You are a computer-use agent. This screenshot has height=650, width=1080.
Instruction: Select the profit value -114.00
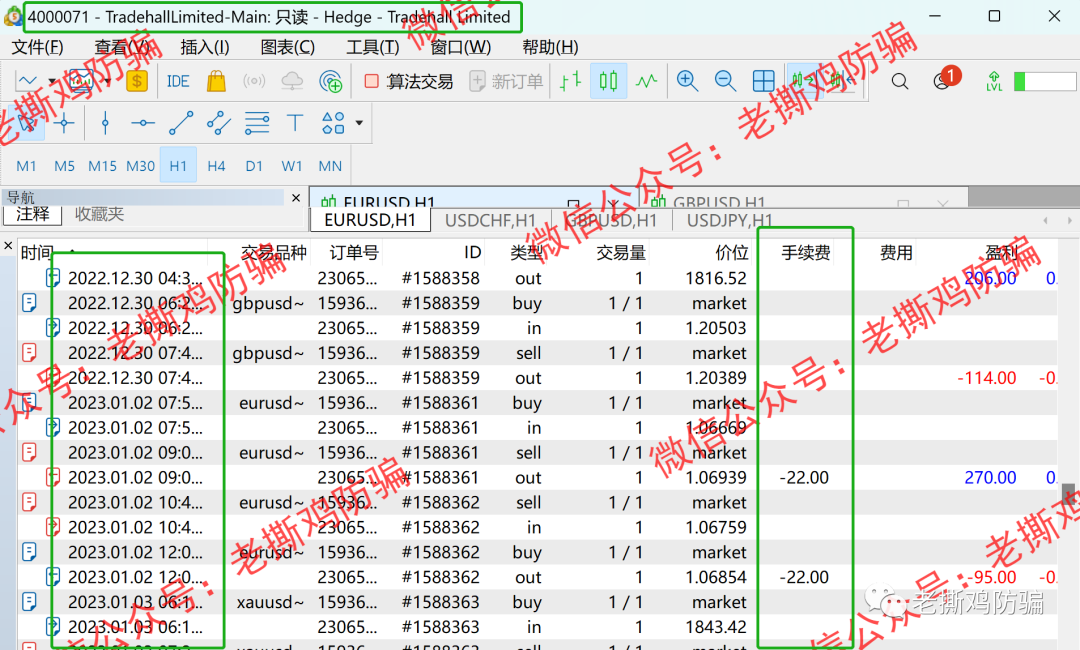tap(986, 378)
